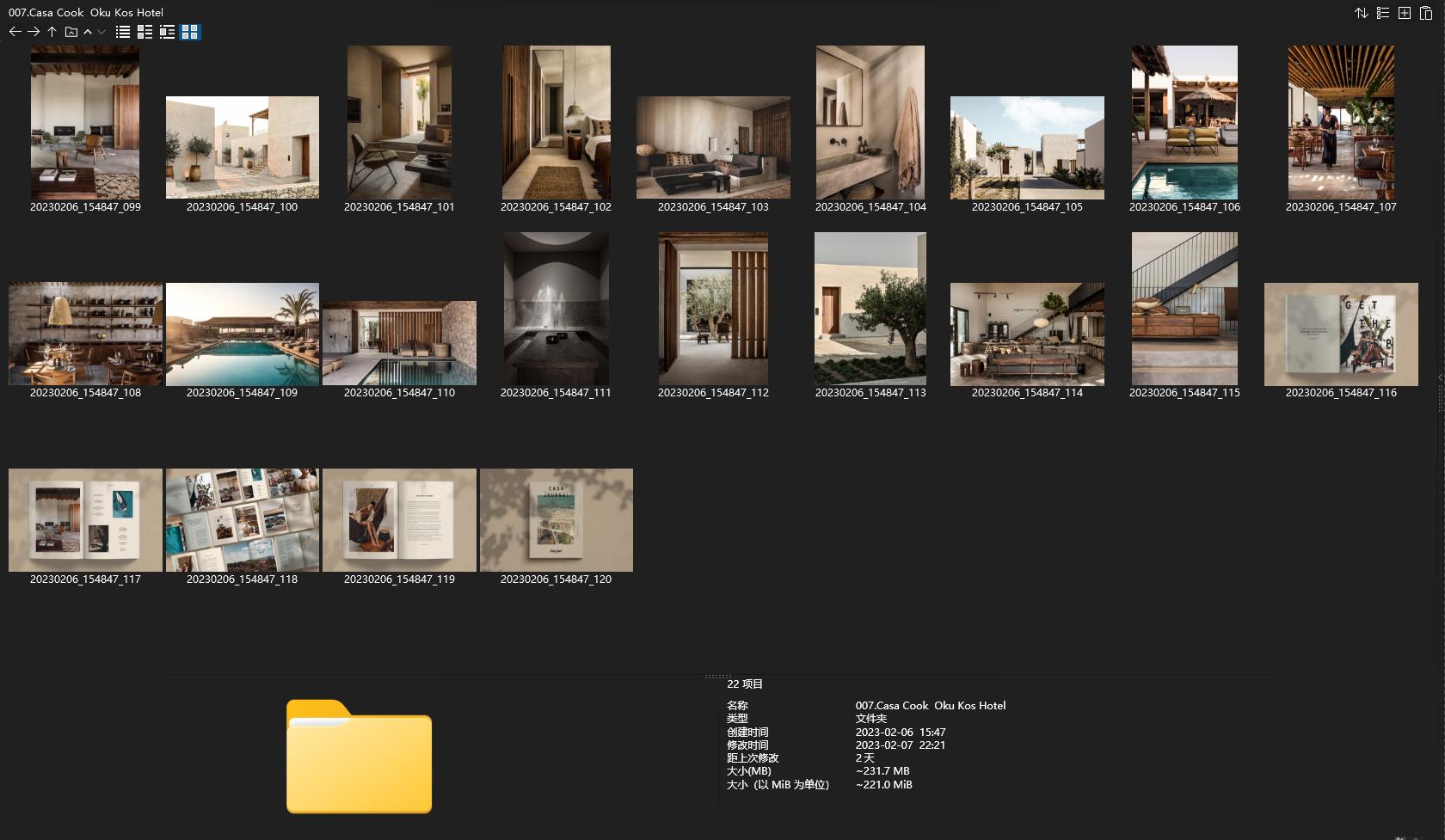Screen dimensions: 1445x840
Task: Open the sort order options
Action: pyautogui.click(x=1361, y=13)
